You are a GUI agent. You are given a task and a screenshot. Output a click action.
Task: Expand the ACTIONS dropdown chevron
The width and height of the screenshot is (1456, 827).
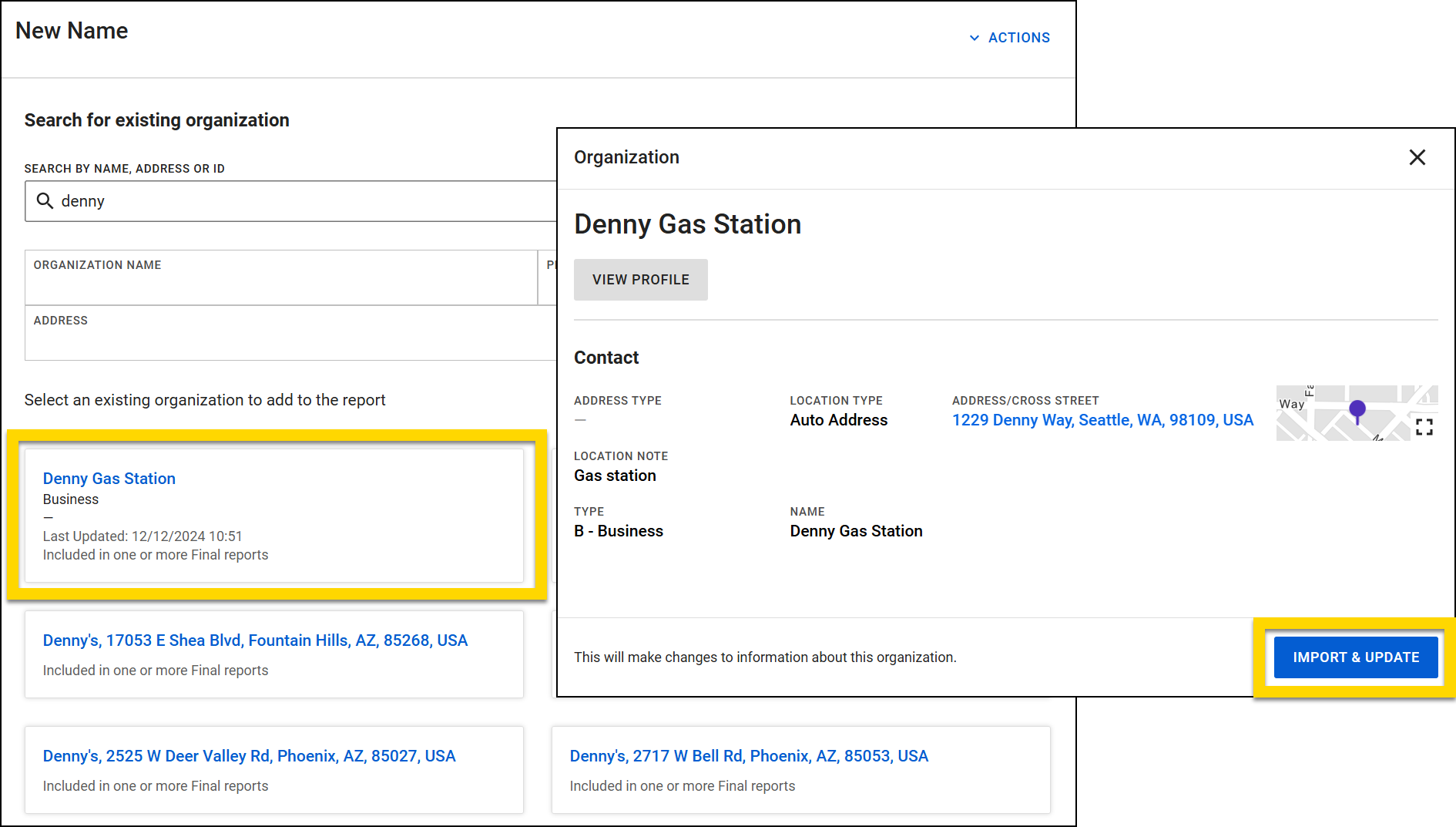(973, 37)
